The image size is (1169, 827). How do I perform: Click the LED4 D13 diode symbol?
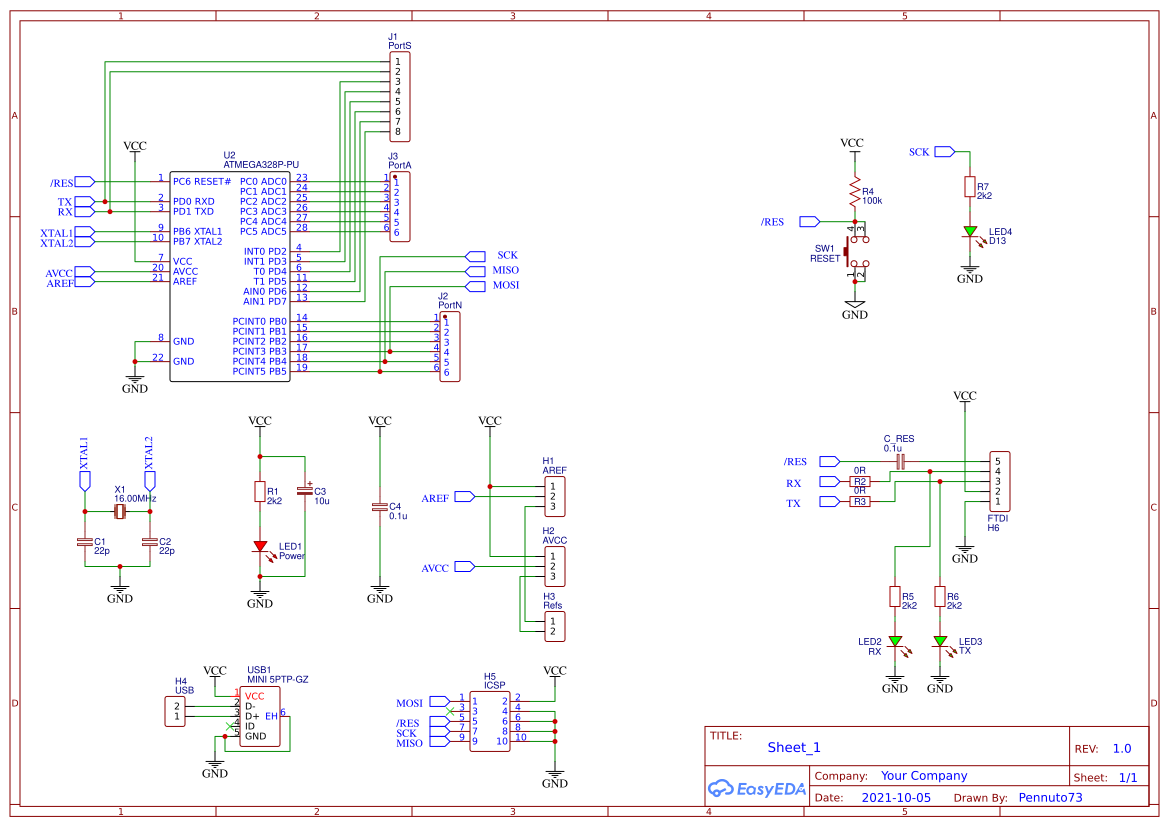969,233
